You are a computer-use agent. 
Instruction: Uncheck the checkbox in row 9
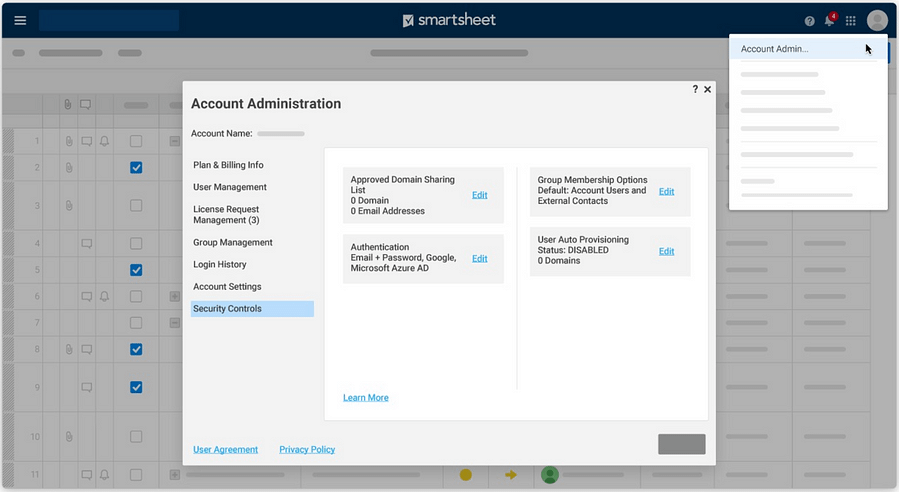point(136,387)
